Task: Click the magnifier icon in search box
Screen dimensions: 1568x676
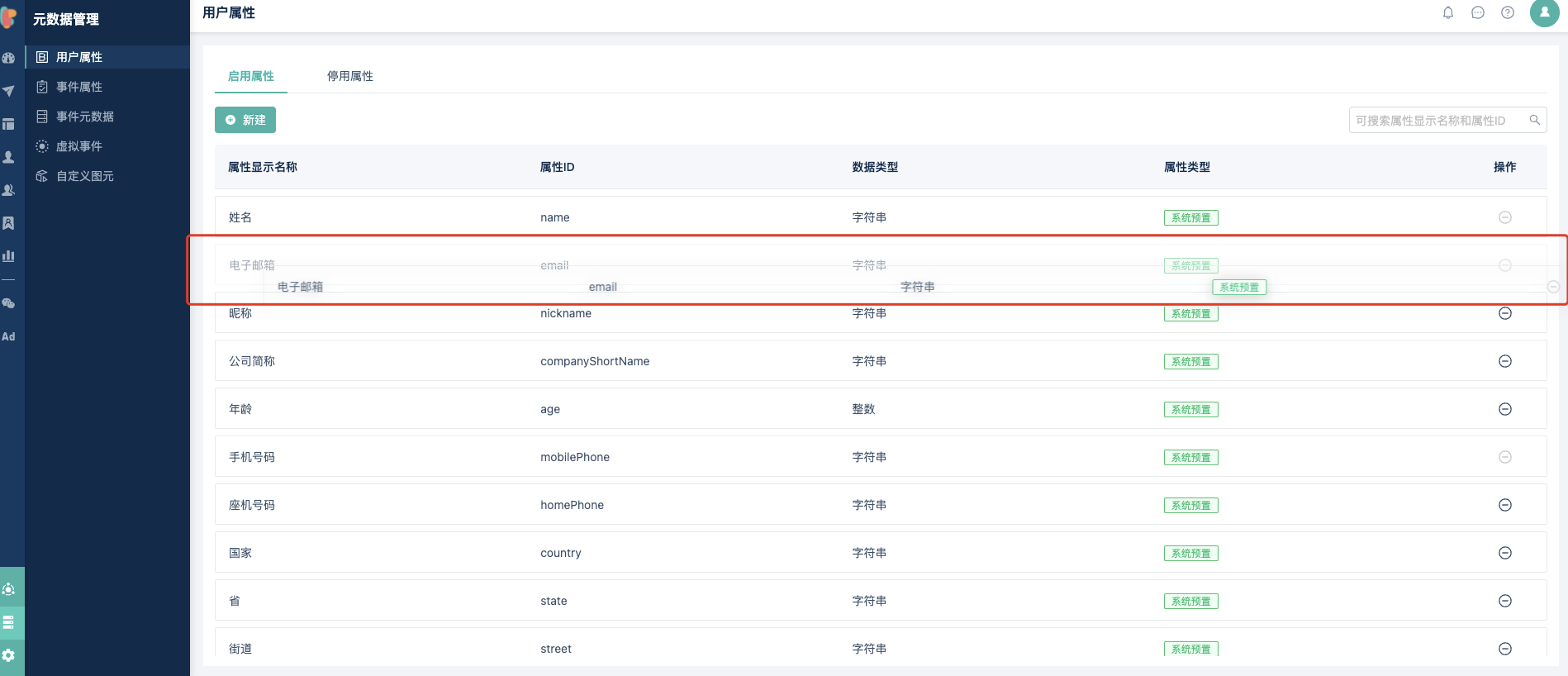Action: pos(1534,120)
